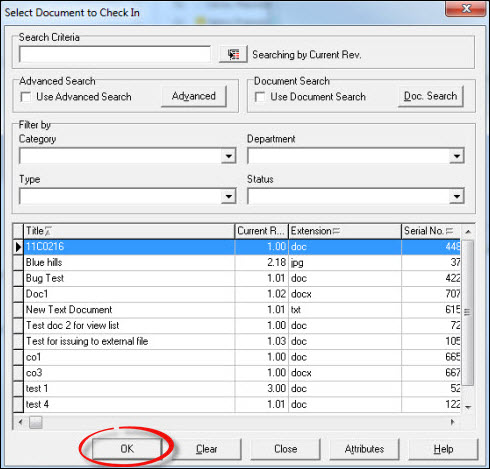490x469 pixels.
Task: Focus the Search Criteria text field
Action: pos(115,54)
